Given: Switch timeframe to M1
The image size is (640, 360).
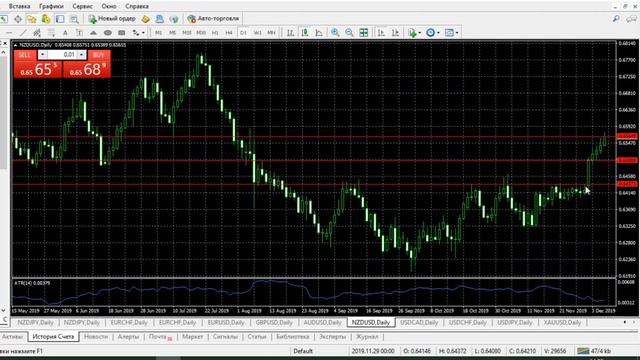Looking at the screenshot, I should pyautogui.click(x=158, y=33).
